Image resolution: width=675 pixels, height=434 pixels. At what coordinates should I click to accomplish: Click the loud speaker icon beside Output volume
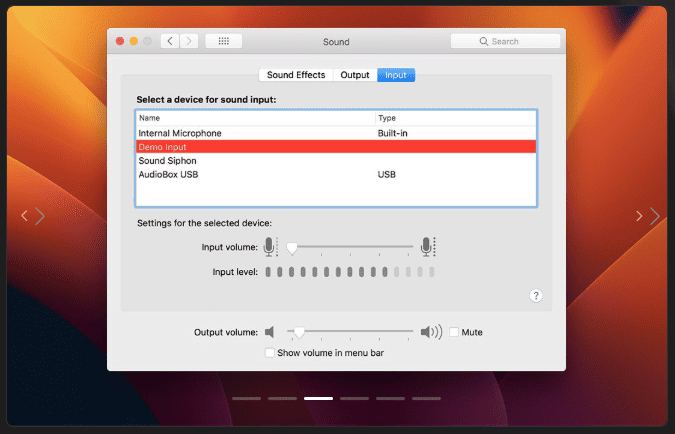(x=431, y=332)
